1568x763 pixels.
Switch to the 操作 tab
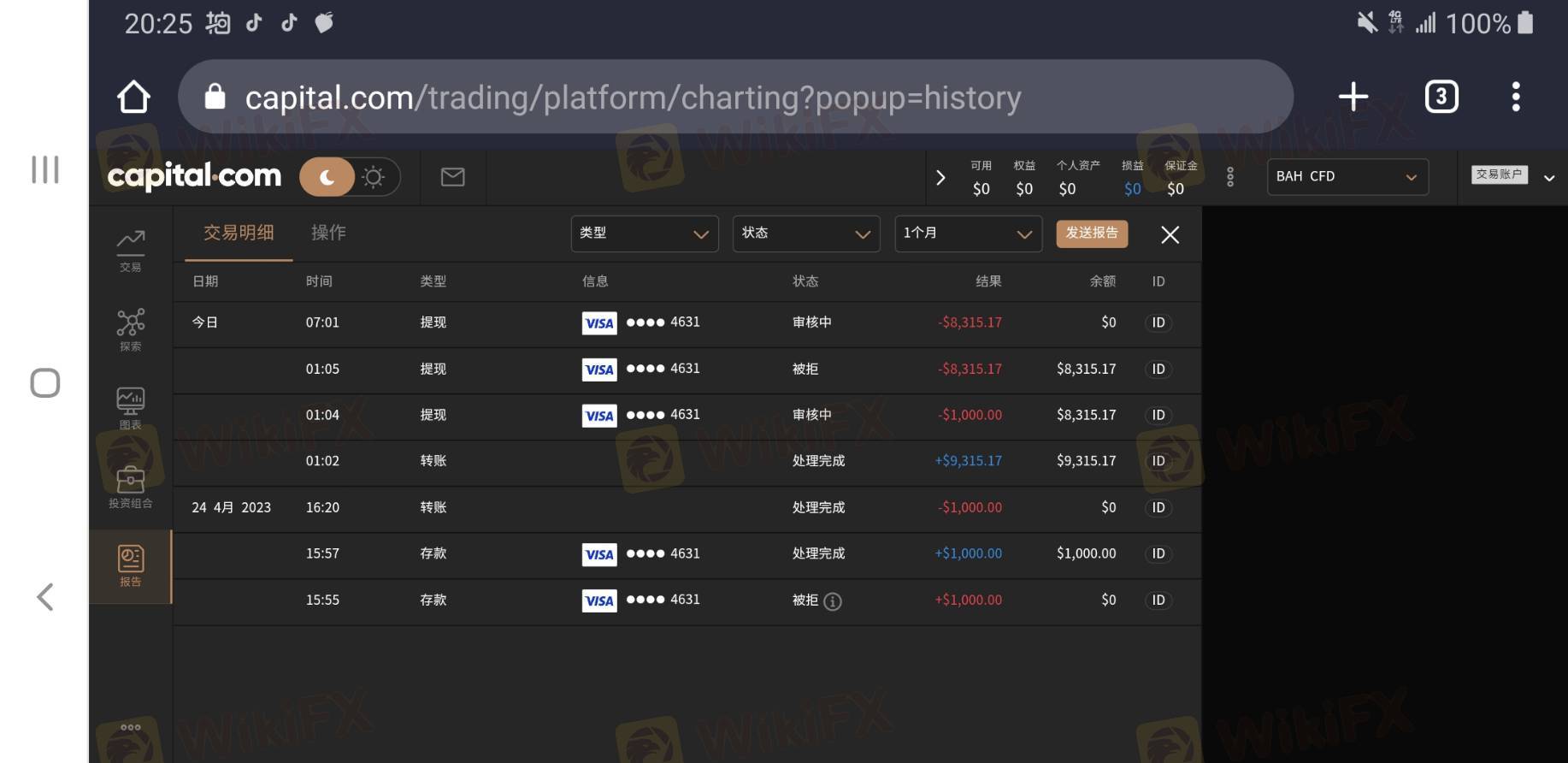328,233
